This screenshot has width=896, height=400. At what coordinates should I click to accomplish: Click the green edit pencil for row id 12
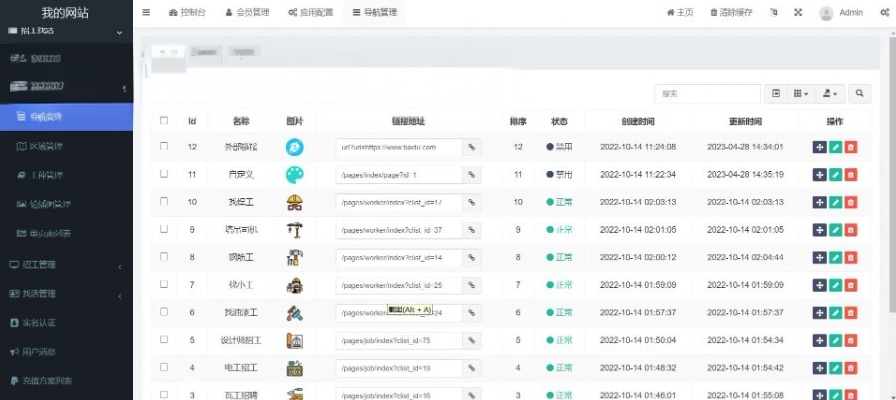835,147
